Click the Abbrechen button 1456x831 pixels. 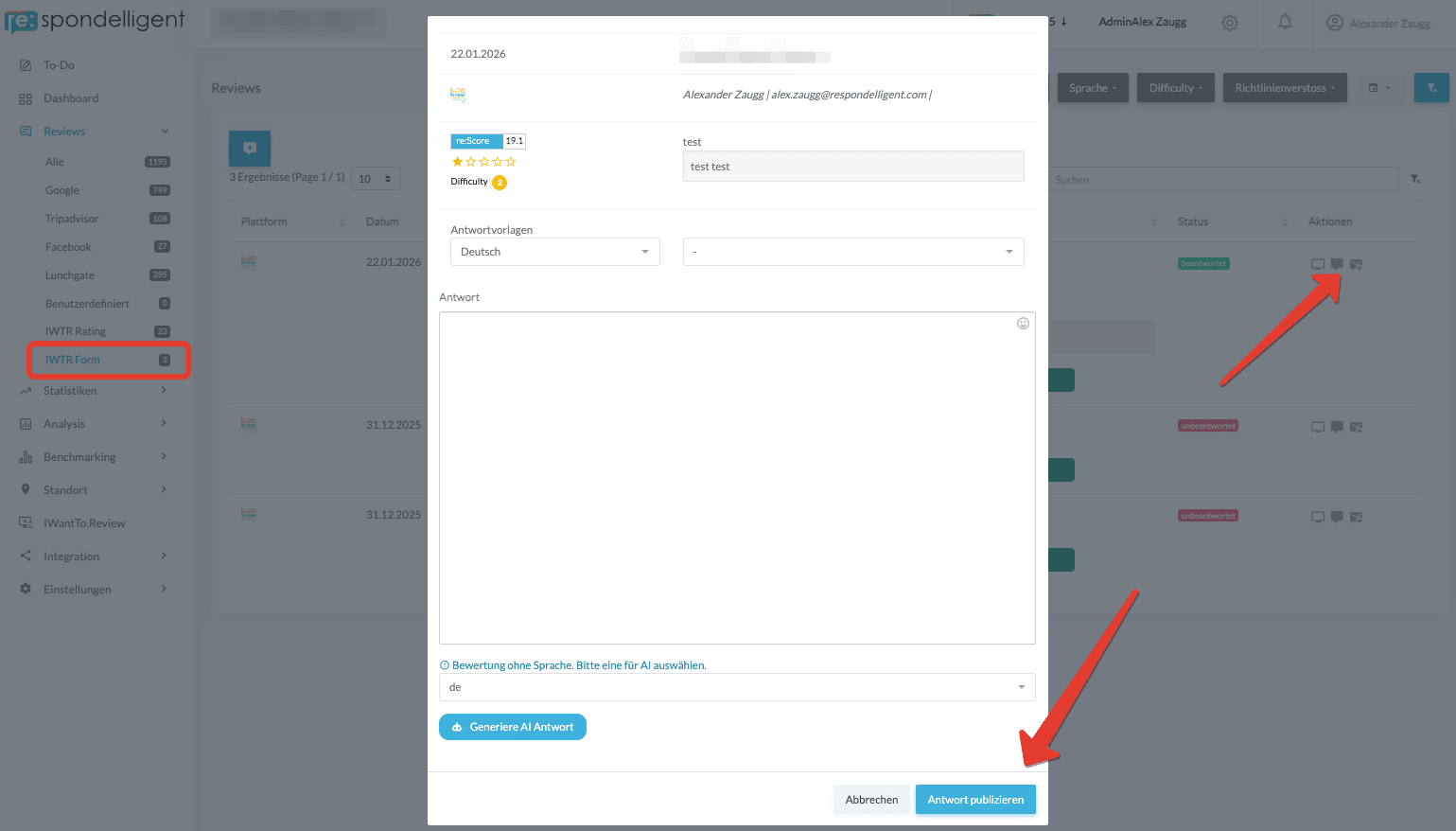pyautogui.click(x=871, y=800)
